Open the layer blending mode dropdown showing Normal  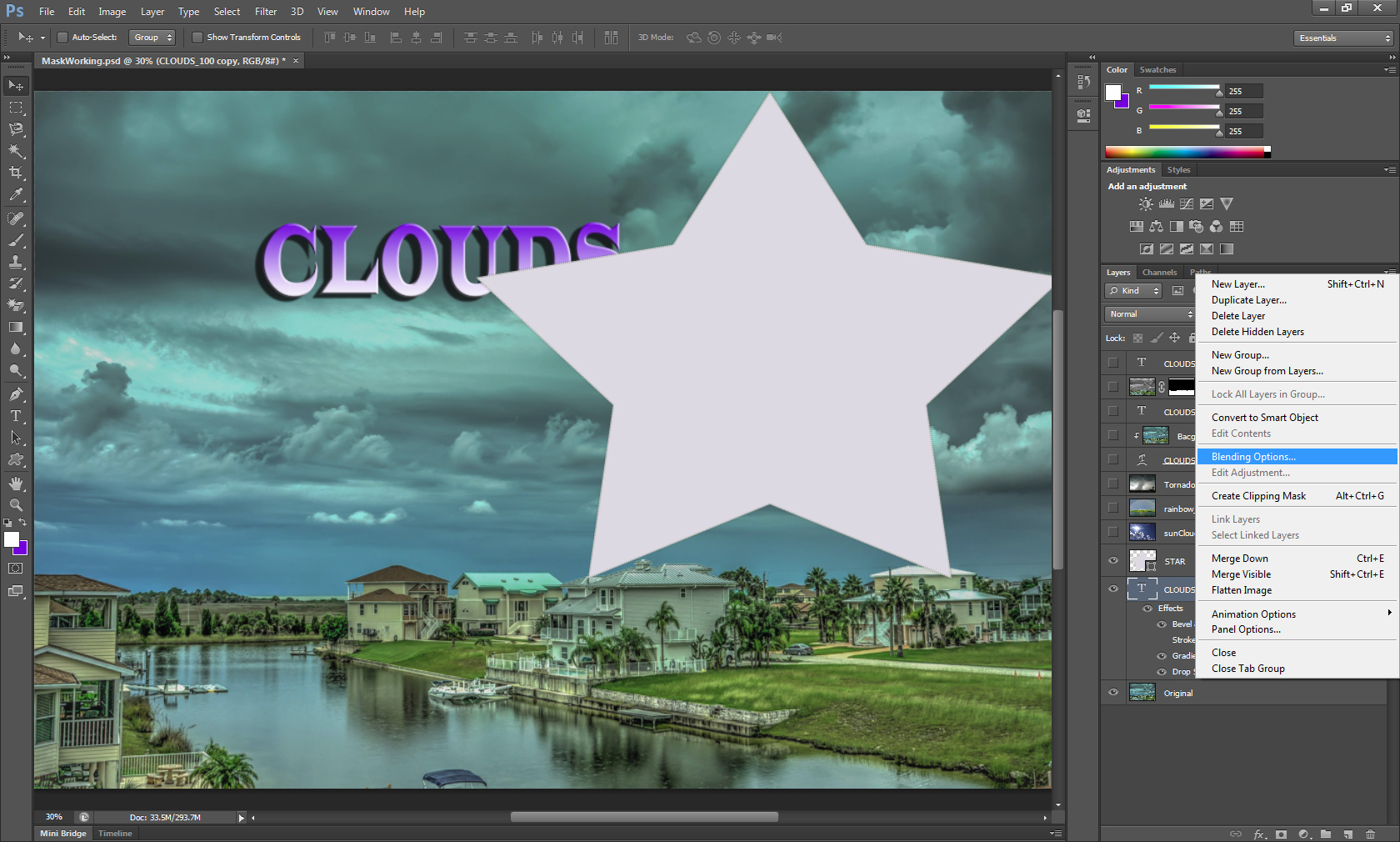pyautogui.click(x=1148, y=314)
